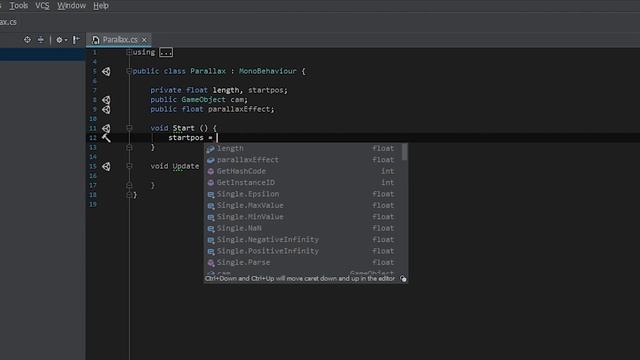Click the Parallax class name in code

[208, 71]
